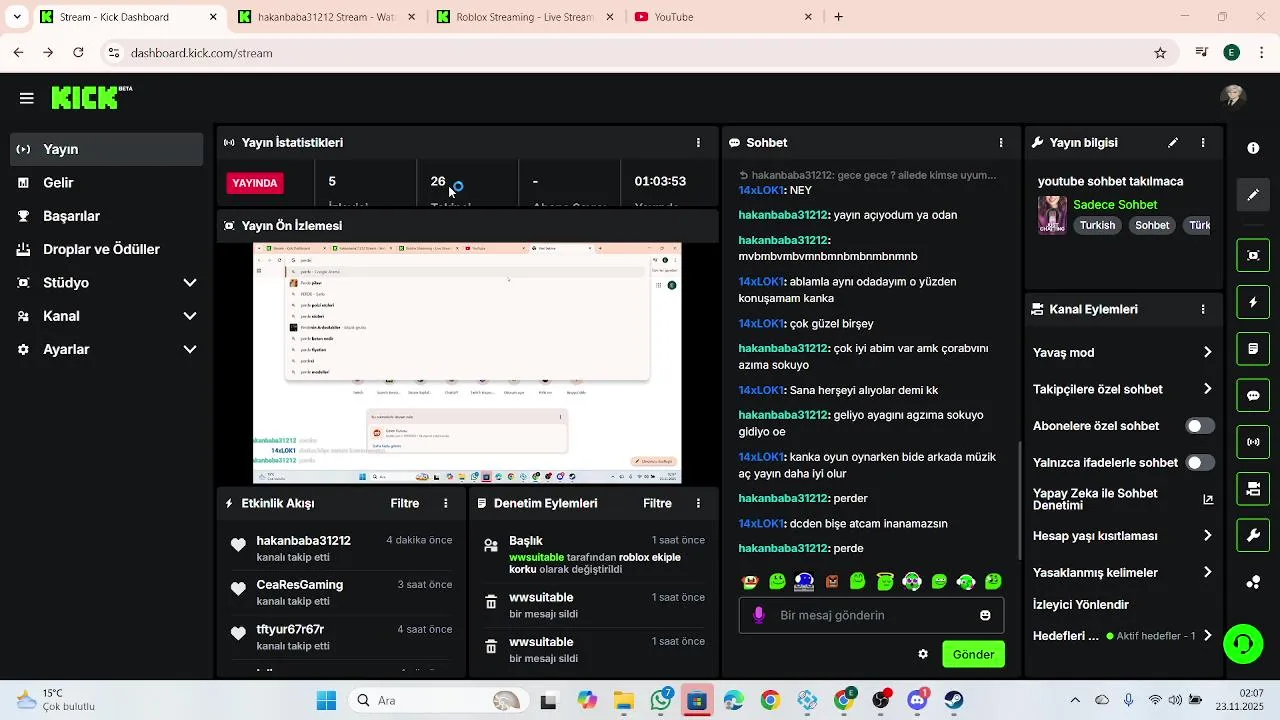Open Kanal Eylemleri three-dot menu
The image size is (1280, 720).
[1203, 310]
